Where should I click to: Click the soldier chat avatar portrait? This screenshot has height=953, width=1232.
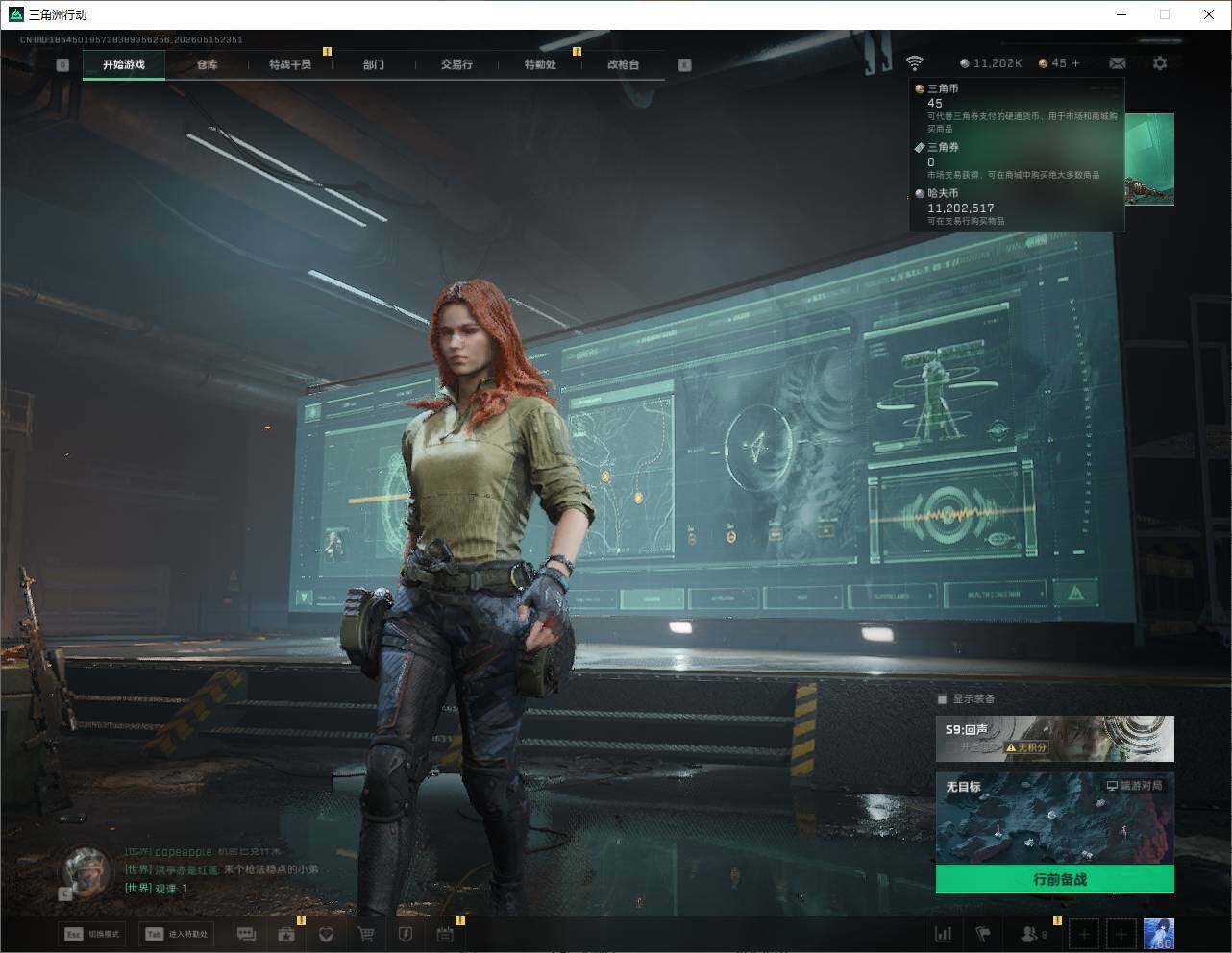point(86,871)
